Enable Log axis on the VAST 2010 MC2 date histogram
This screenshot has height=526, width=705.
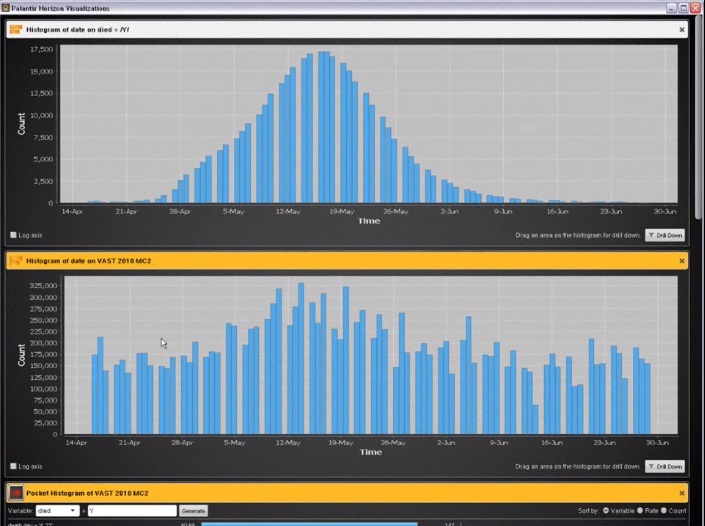[13, 466]
